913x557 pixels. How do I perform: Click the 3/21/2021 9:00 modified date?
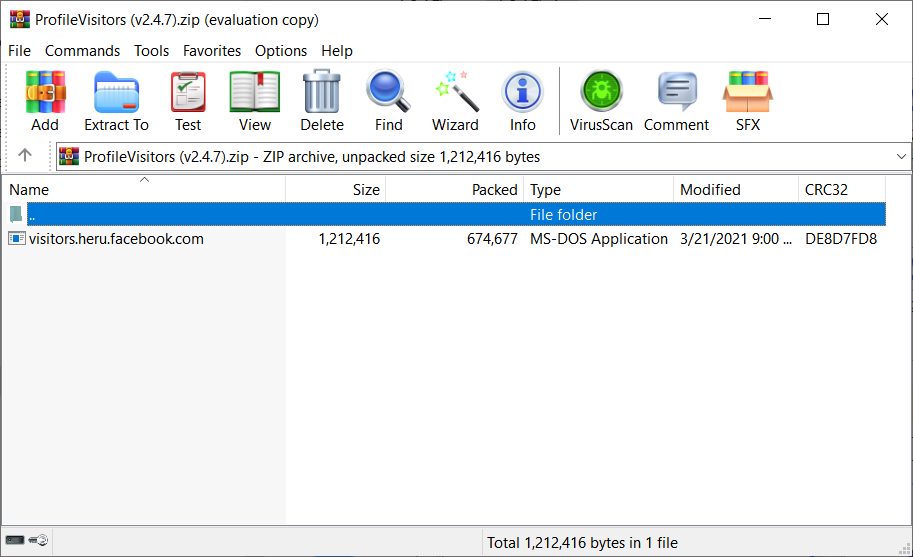click(x=735, y=239)
